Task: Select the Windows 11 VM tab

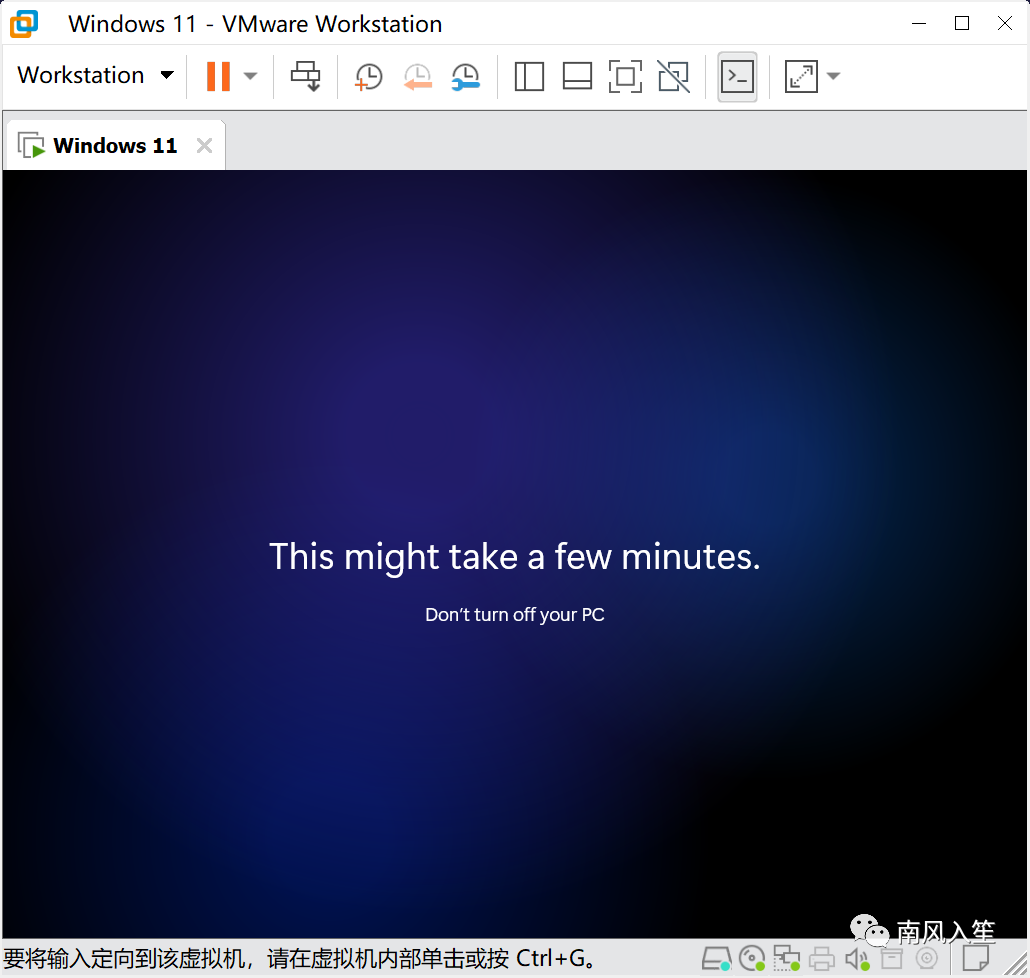Action: 115,145
